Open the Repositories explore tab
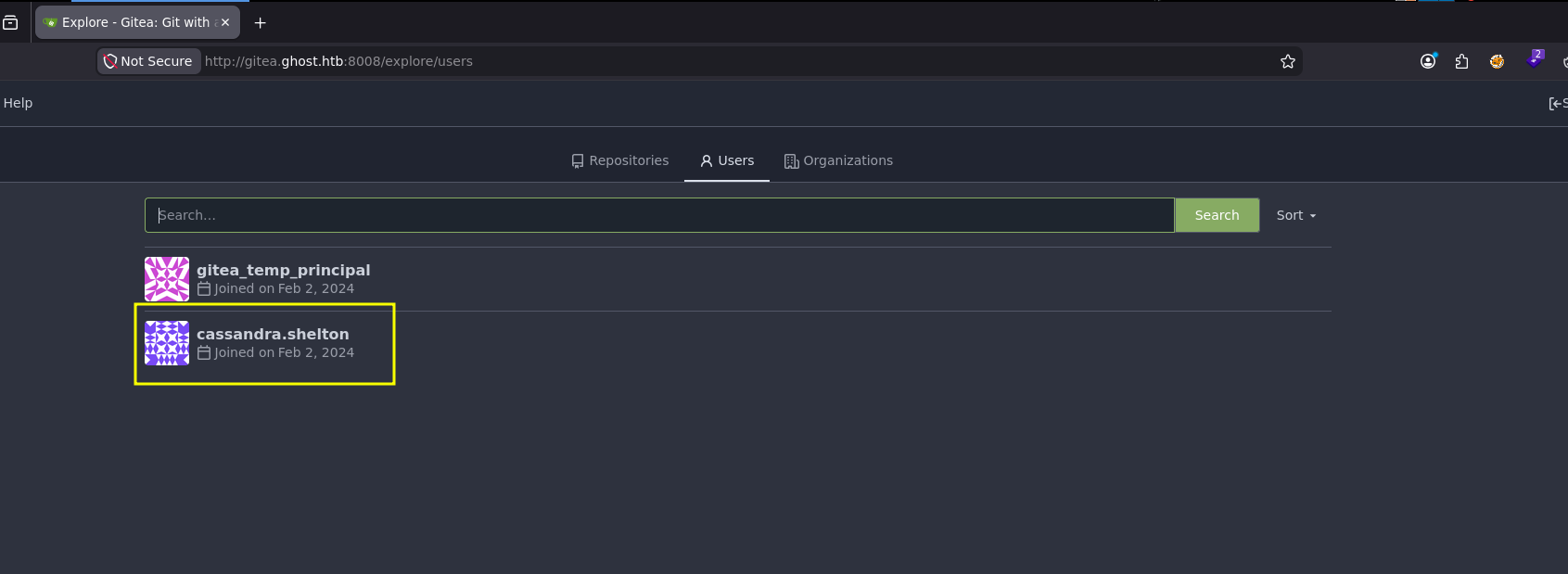The width and height of the screenshot is (1568, 574). click(x=619, y=160)
